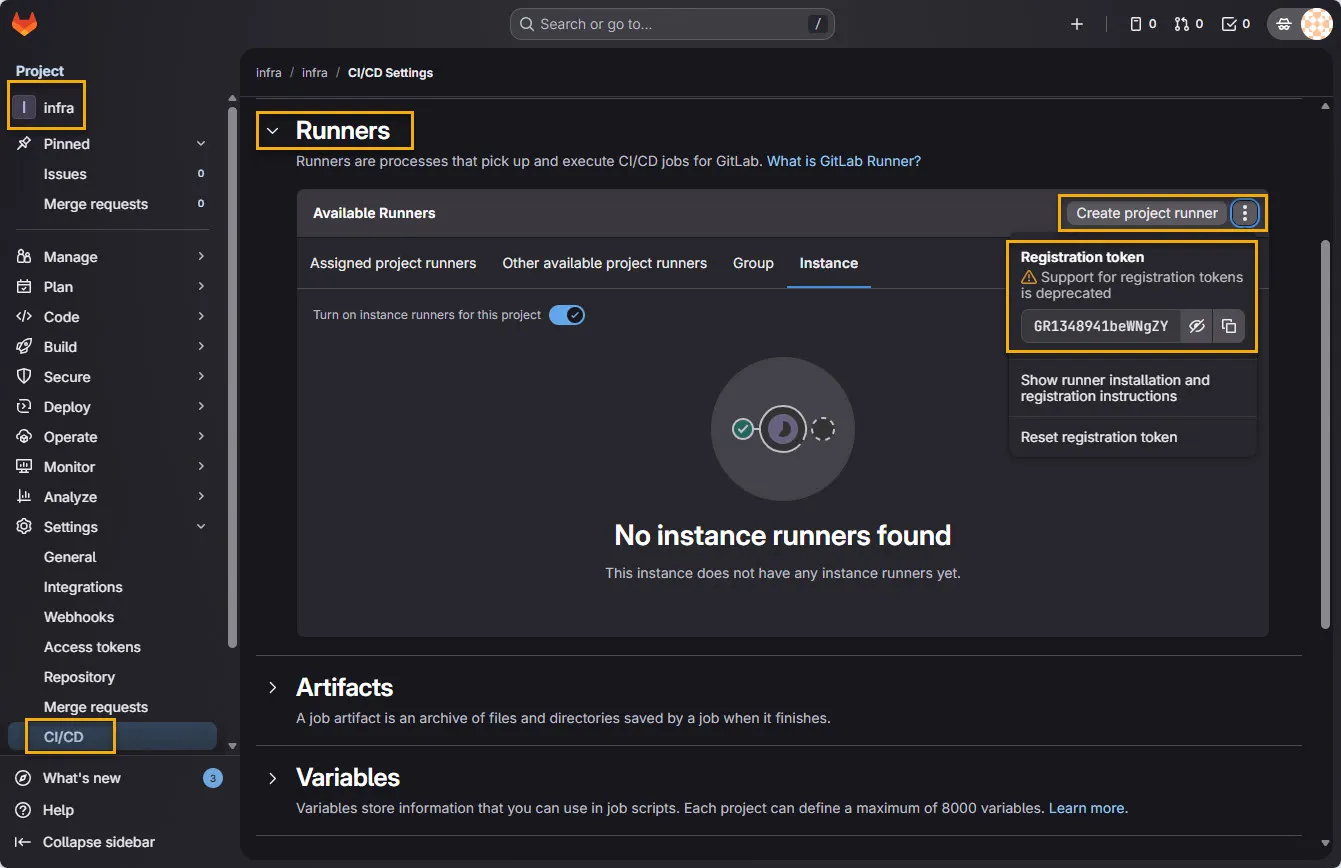Click the Artifacts section heading

345,688
